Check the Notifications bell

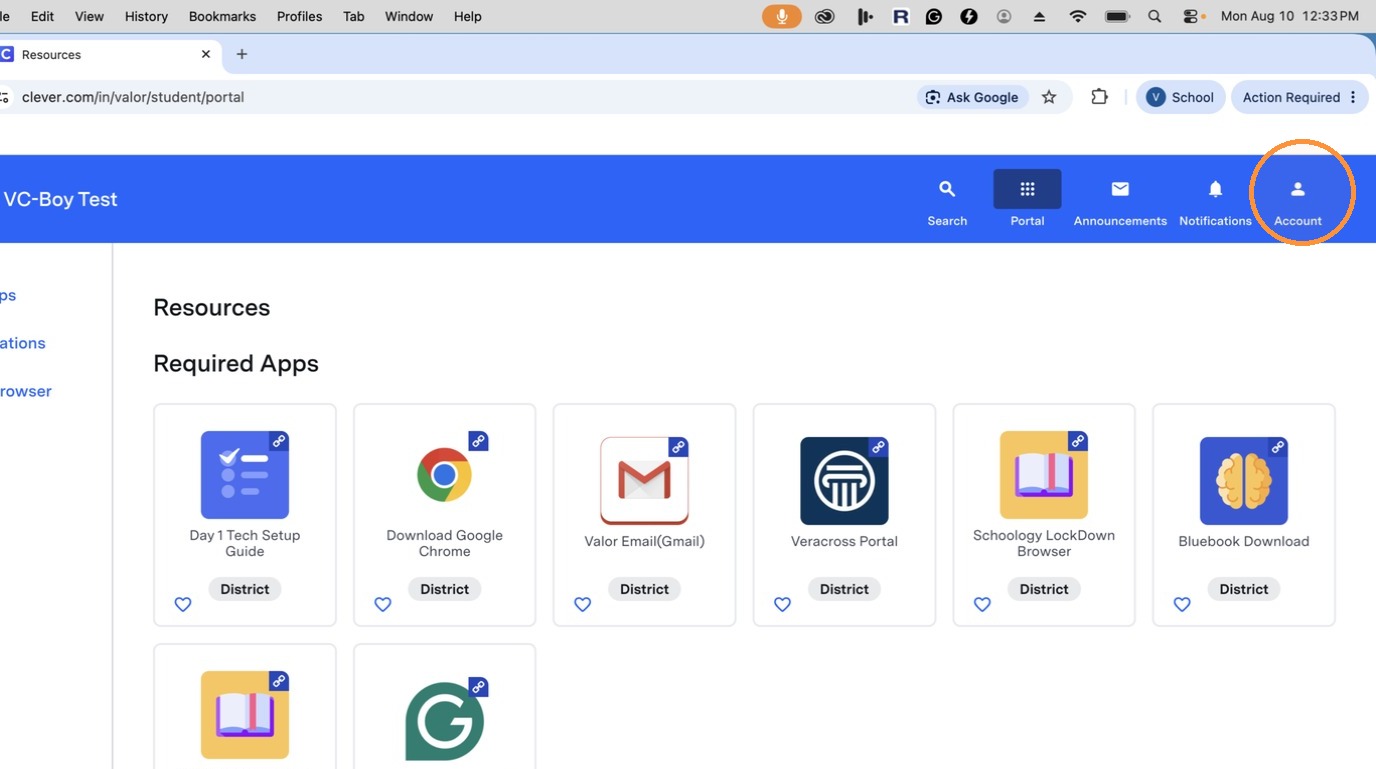1215,189
